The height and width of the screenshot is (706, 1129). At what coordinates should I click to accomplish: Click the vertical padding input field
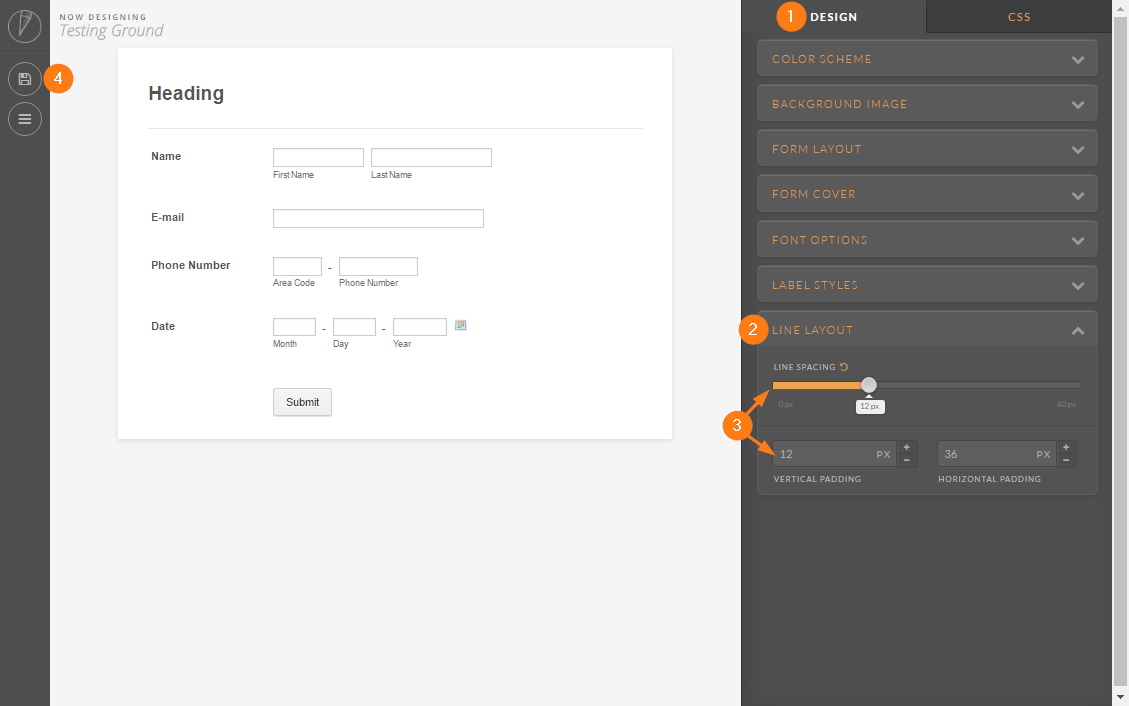(835, 454)
